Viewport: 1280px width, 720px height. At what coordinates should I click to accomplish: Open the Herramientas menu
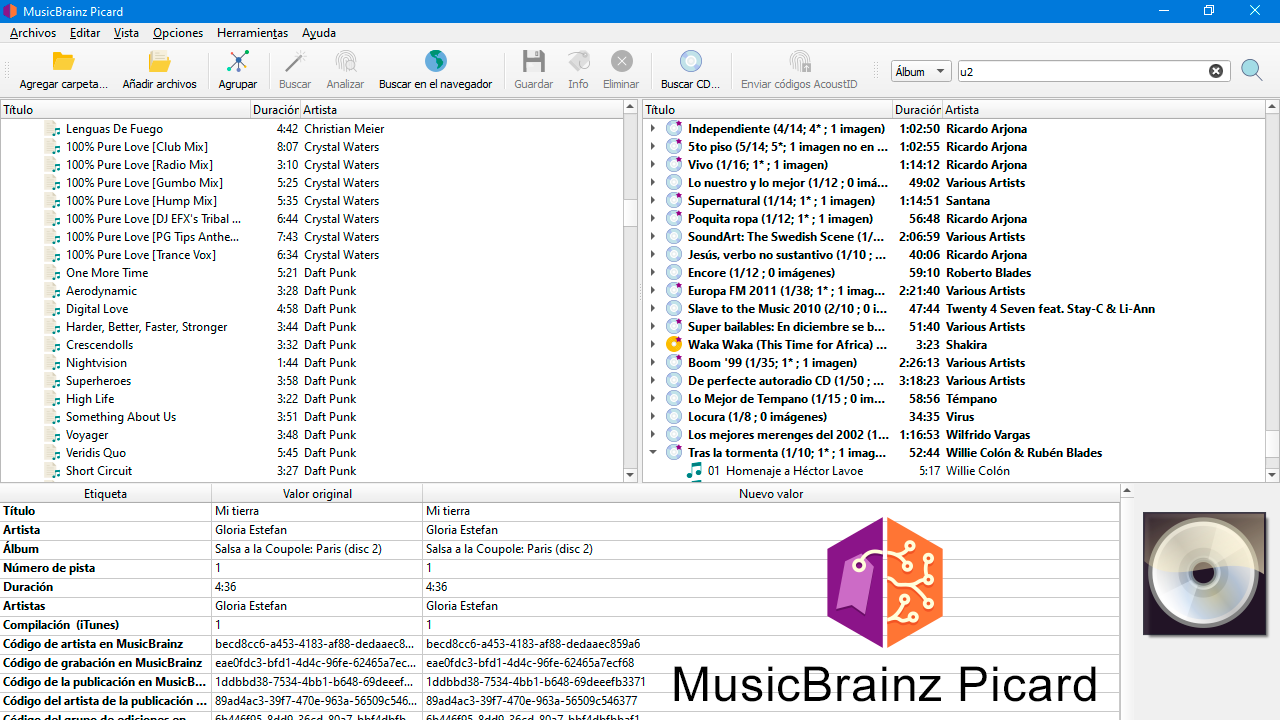pyautogui.click(x=252, y=33)
